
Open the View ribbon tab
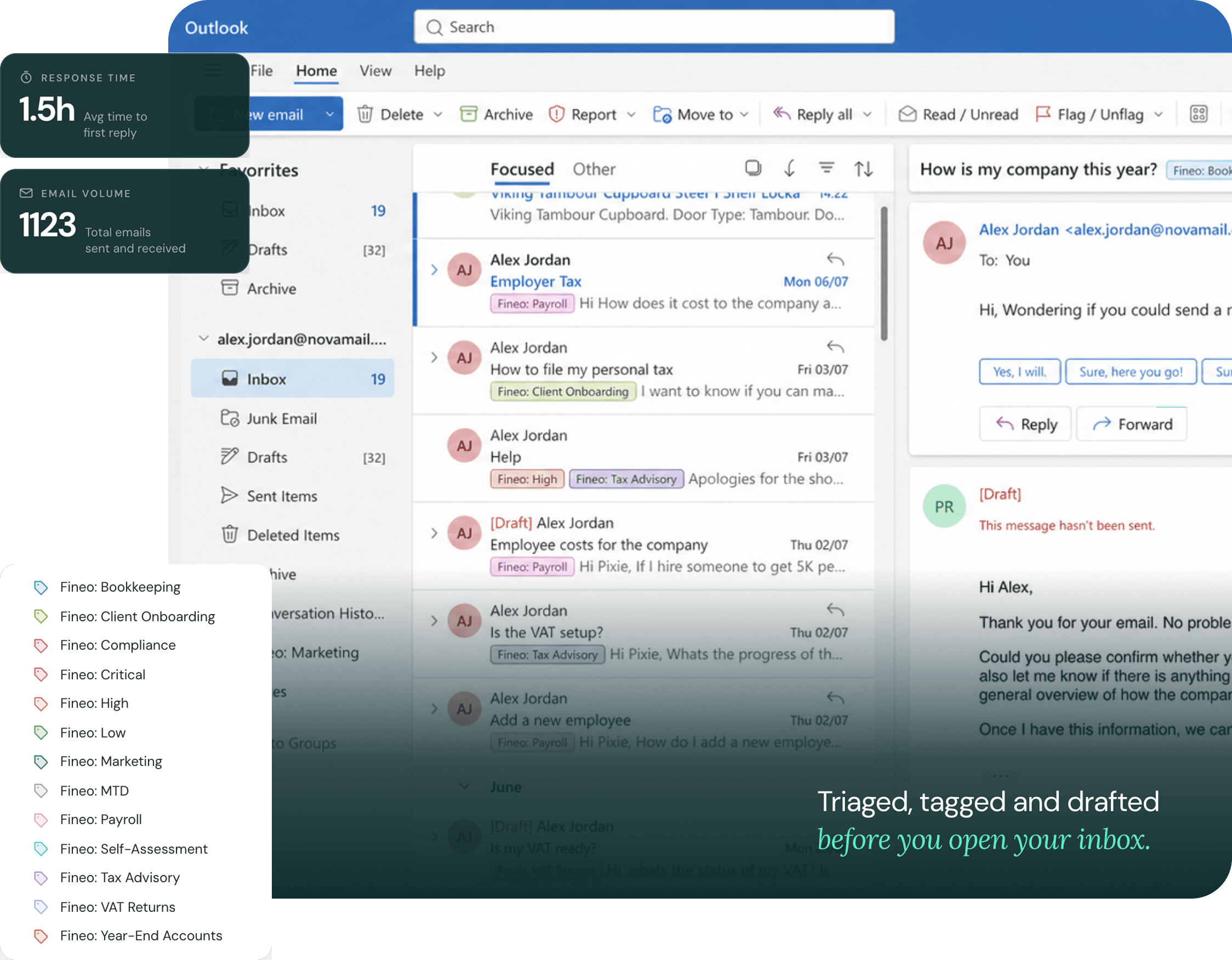pos(376,71)
